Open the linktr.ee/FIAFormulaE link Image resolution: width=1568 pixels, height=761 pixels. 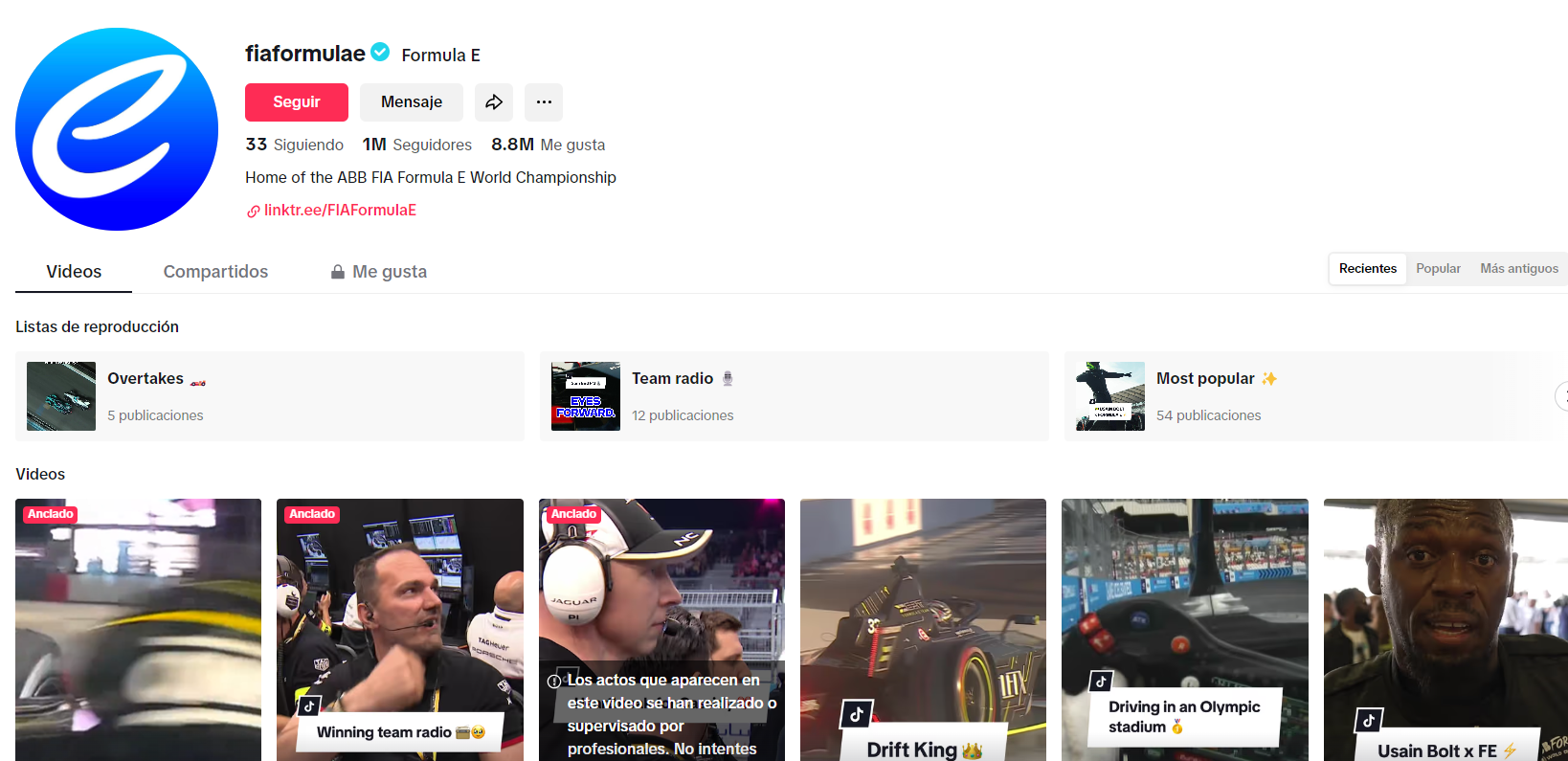coord(340,211)
